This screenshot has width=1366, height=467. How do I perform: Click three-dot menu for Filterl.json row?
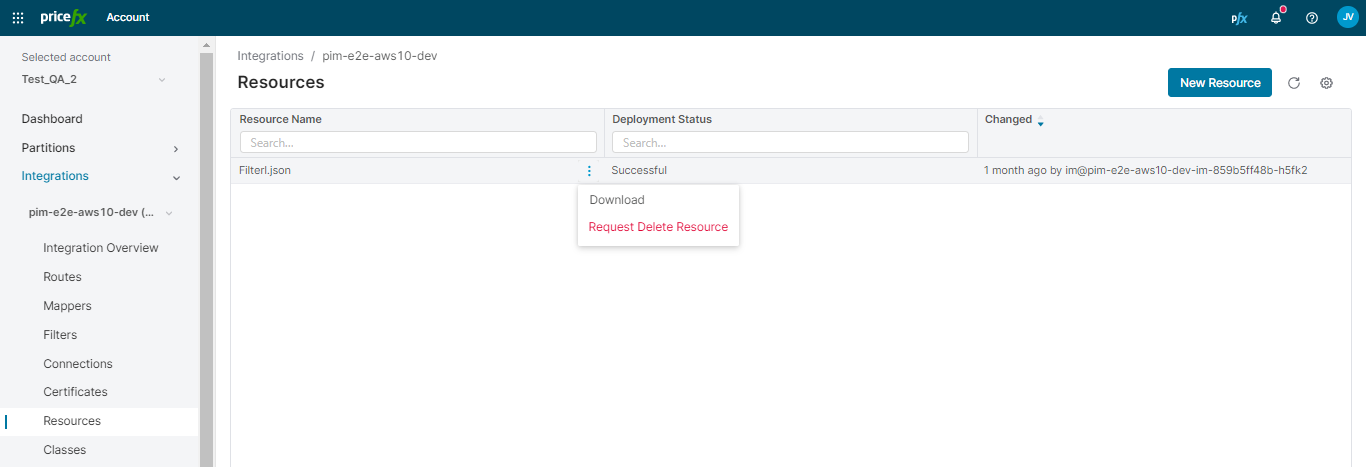[x=589, y=171]
